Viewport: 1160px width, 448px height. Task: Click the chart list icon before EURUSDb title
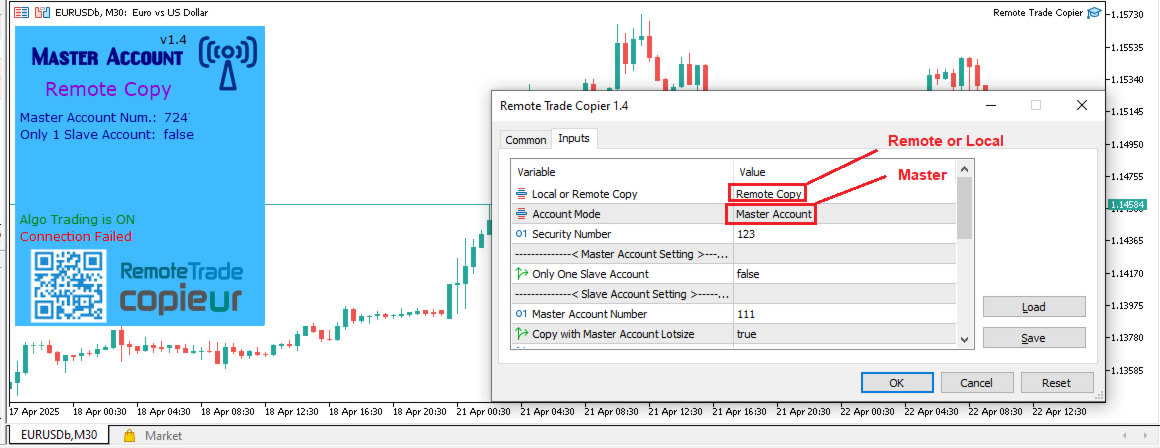click(x=21, y=13)
